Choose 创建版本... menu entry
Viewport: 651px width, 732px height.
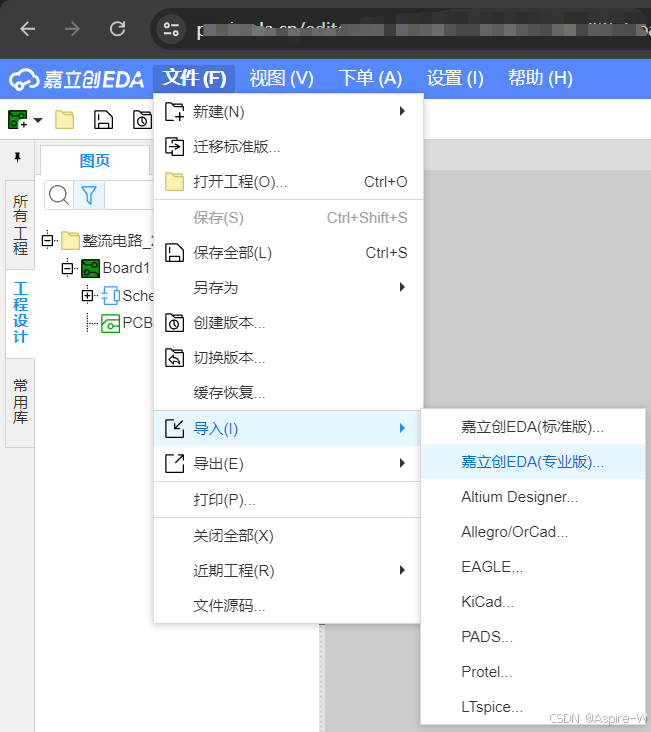(288, 323)
